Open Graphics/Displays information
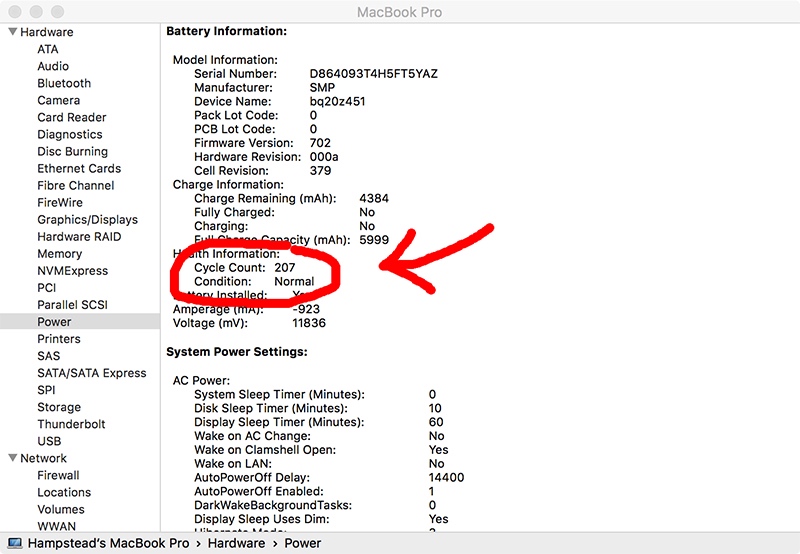 pos(87,219)
